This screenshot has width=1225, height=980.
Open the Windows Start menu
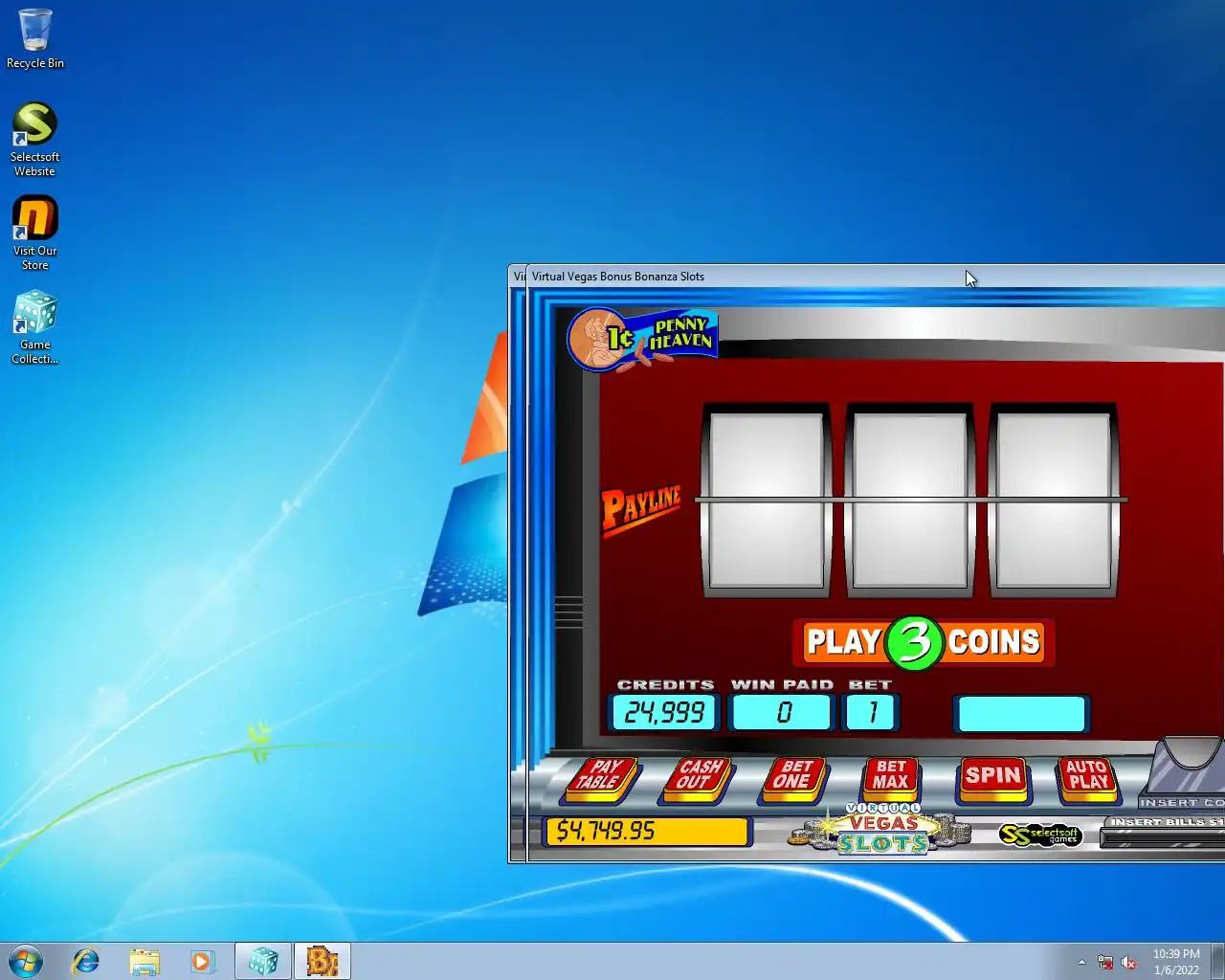(x=26, y=961)
